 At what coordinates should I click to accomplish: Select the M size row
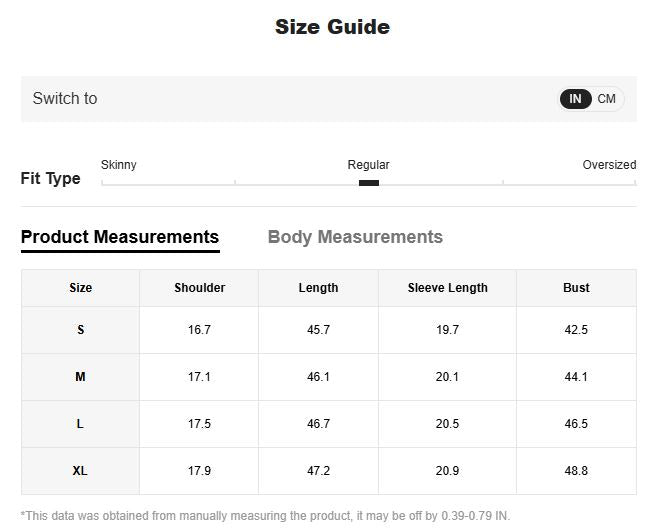pyautogui.click(x=329, y=377)
